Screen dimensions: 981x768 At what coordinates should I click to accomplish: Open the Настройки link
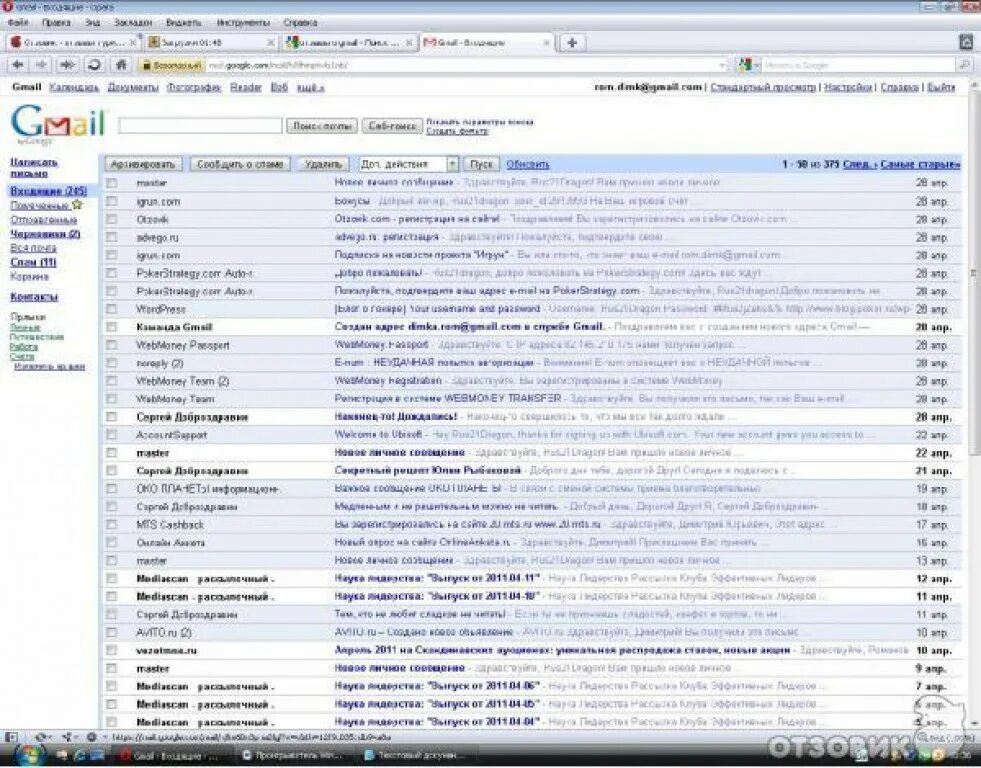click(x=848, y=88)
